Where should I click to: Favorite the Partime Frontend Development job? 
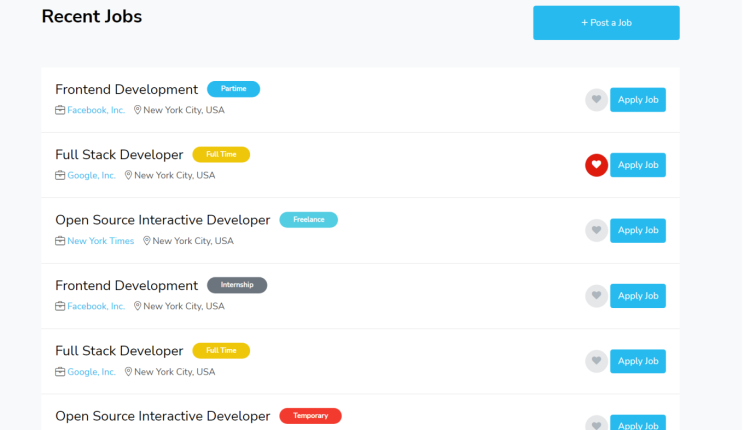[x=596, y=99]
